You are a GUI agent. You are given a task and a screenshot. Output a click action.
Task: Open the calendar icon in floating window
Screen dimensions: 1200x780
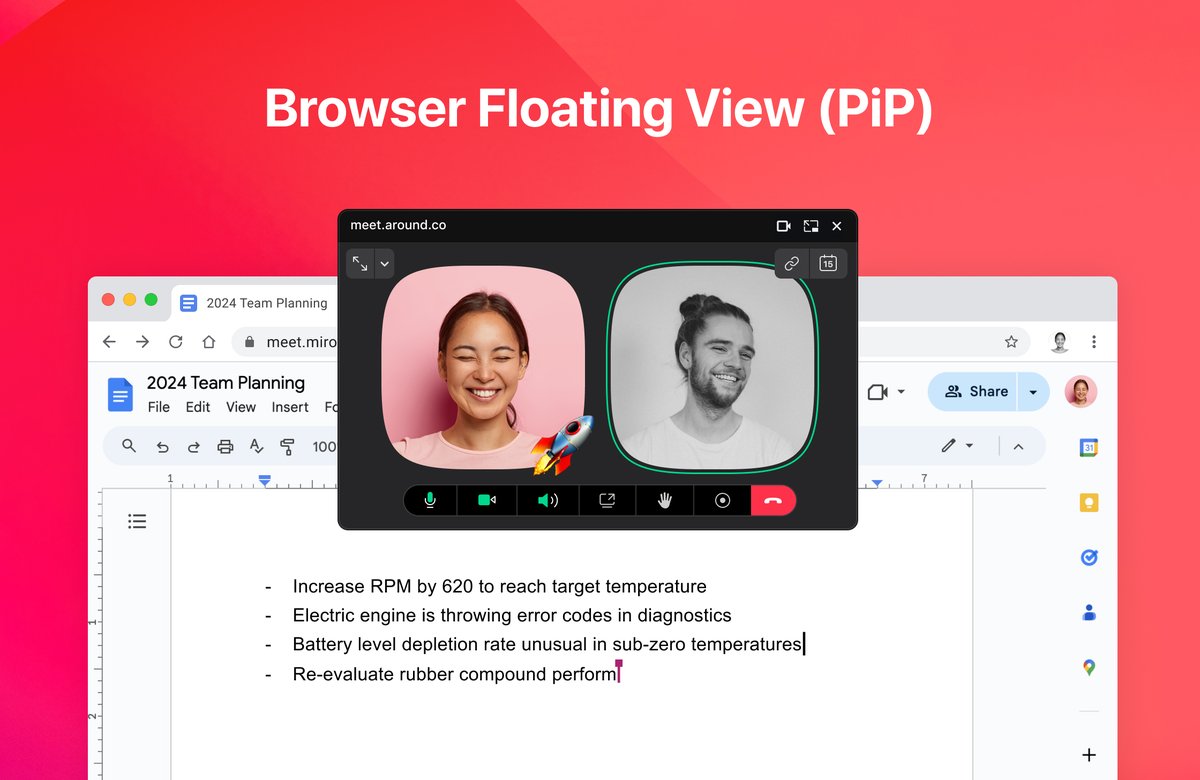coord(828,264)
